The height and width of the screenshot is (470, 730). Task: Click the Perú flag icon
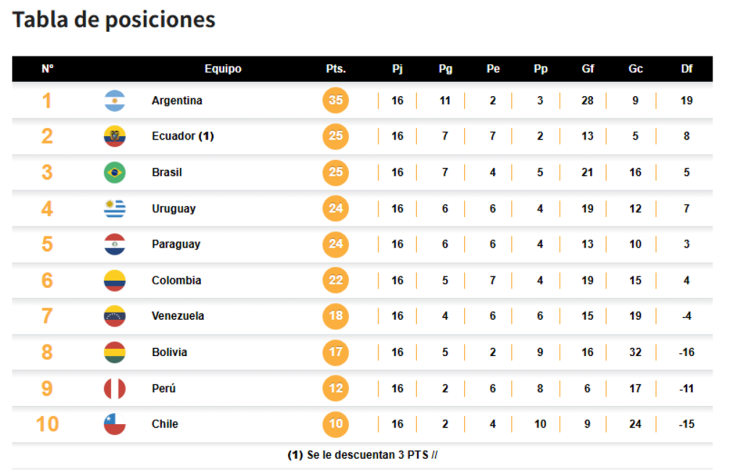(115, 388)
